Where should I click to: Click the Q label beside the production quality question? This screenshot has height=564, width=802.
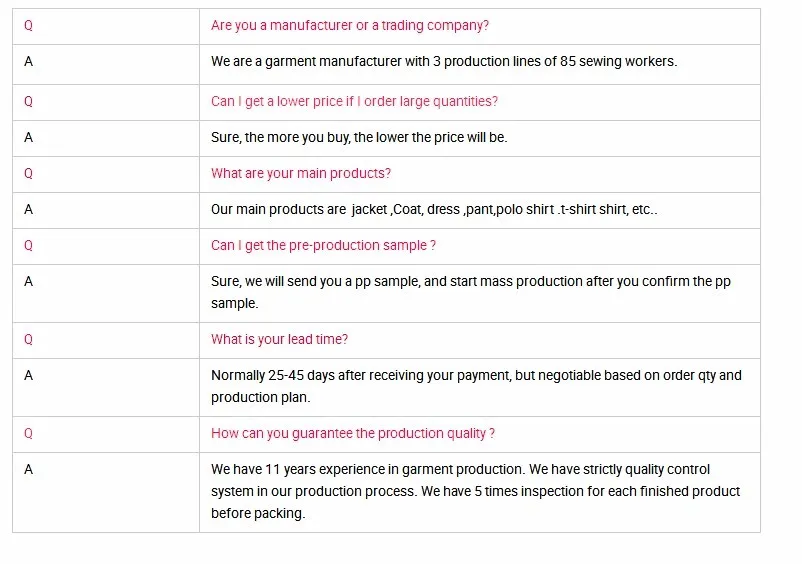tap(28, 433)
